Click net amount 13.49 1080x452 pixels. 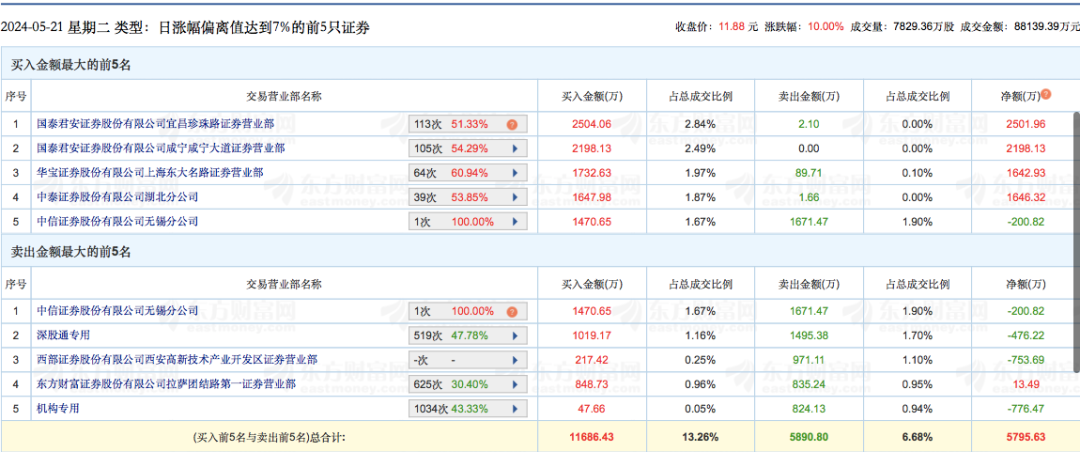coord(1025,384)
